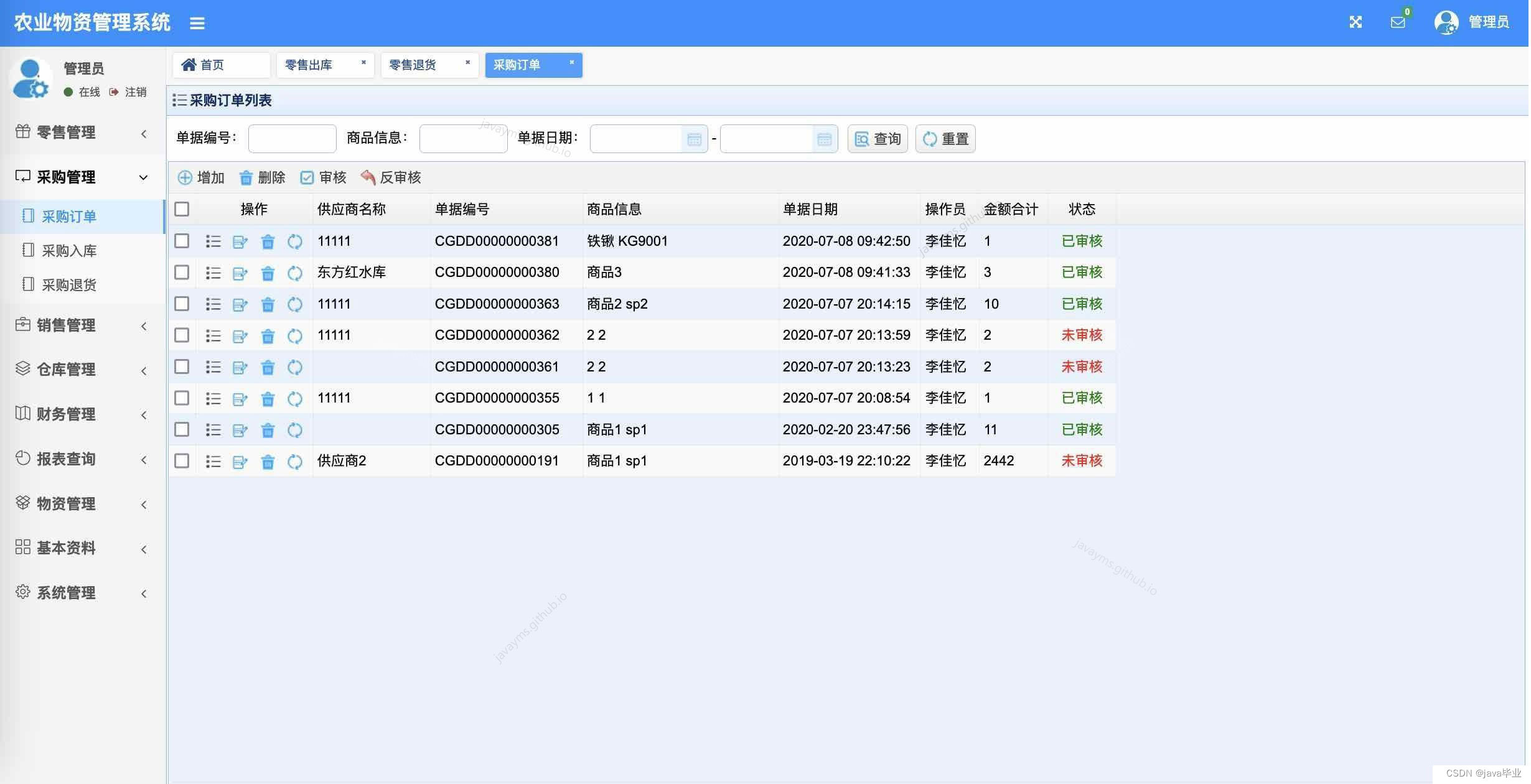Viewport: 1531px width, 784px height.
Task: Click refresh icon for order CGDD00000000355
Action: 295,398
